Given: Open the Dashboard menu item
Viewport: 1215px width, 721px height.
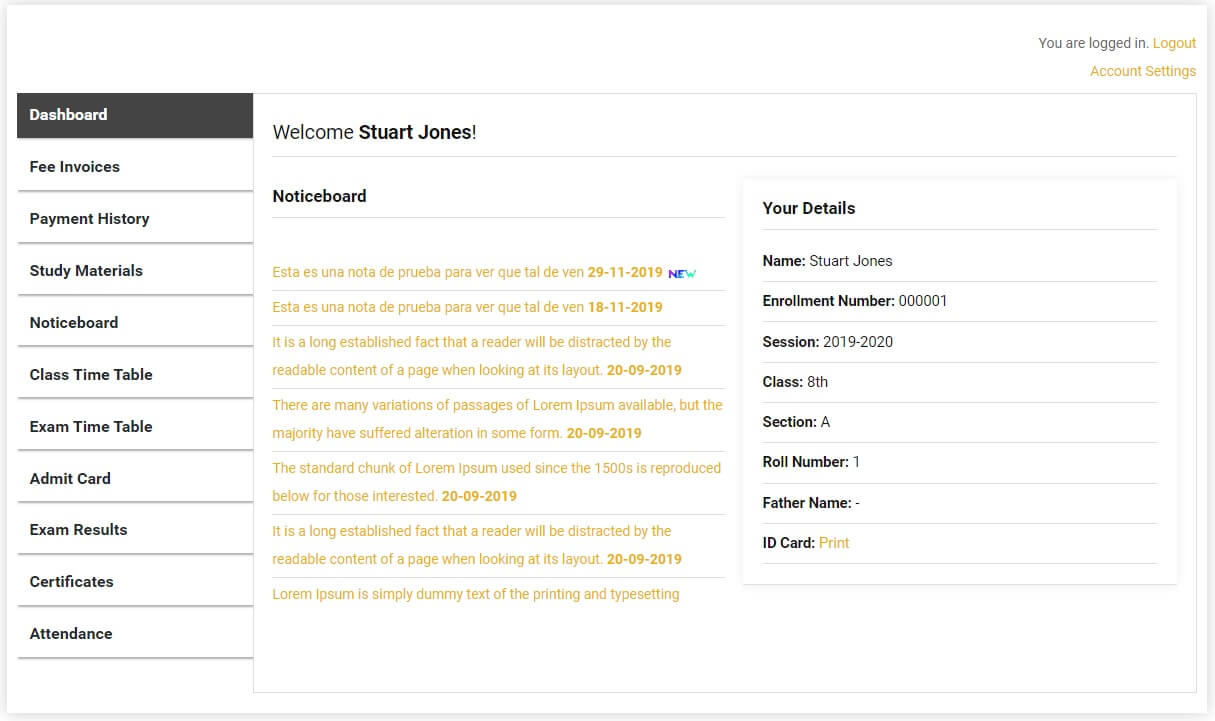Looking at the screenshot, I should pos(135,115).
